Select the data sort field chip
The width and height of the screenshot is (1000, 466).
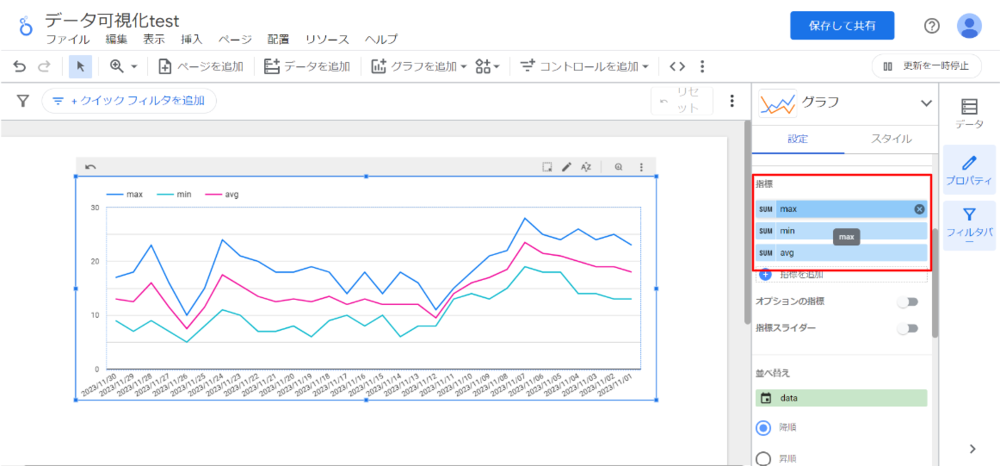842,398
